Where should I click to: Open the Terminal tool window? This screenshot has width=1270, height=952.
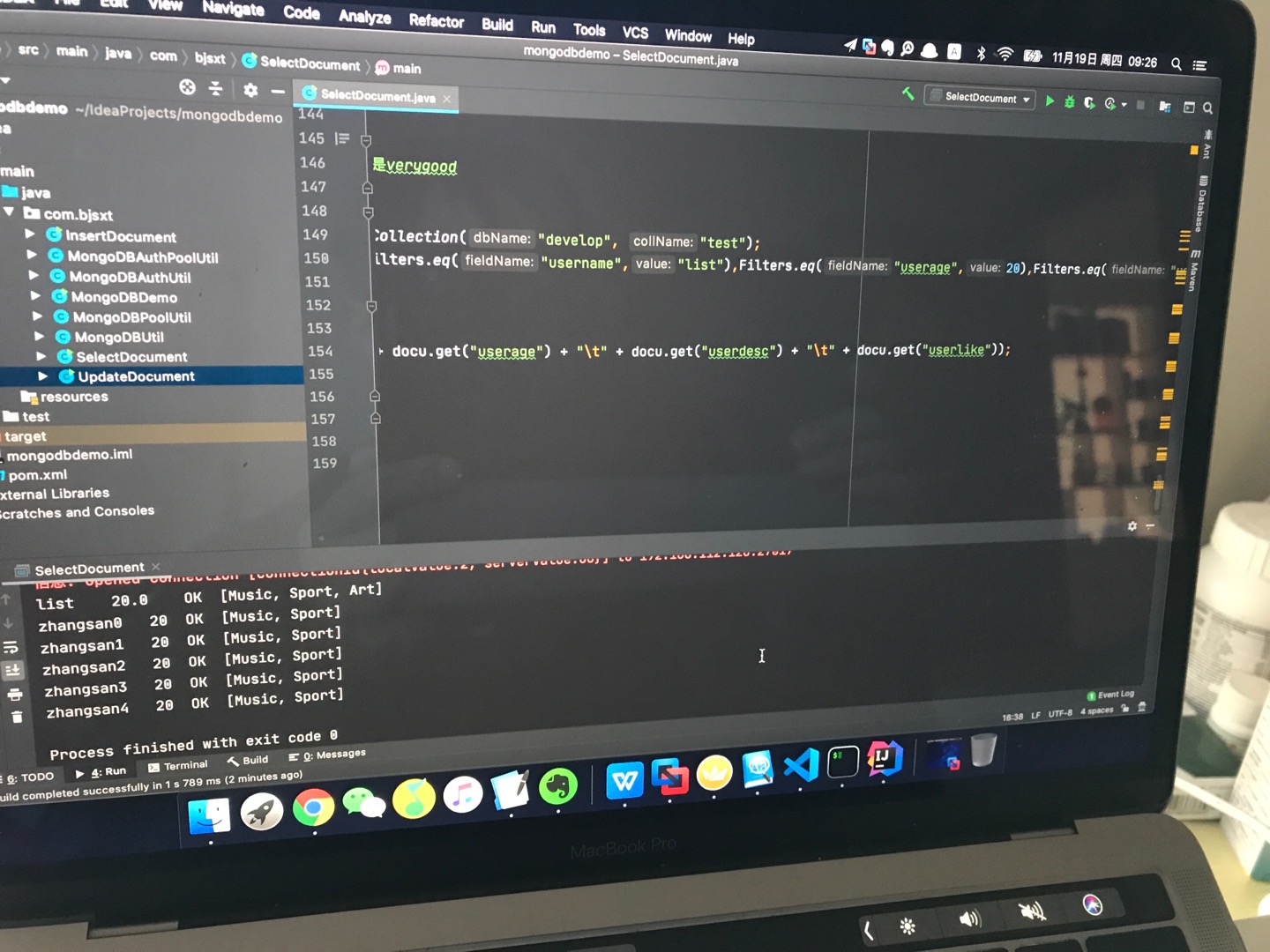(x=178, y=766)
